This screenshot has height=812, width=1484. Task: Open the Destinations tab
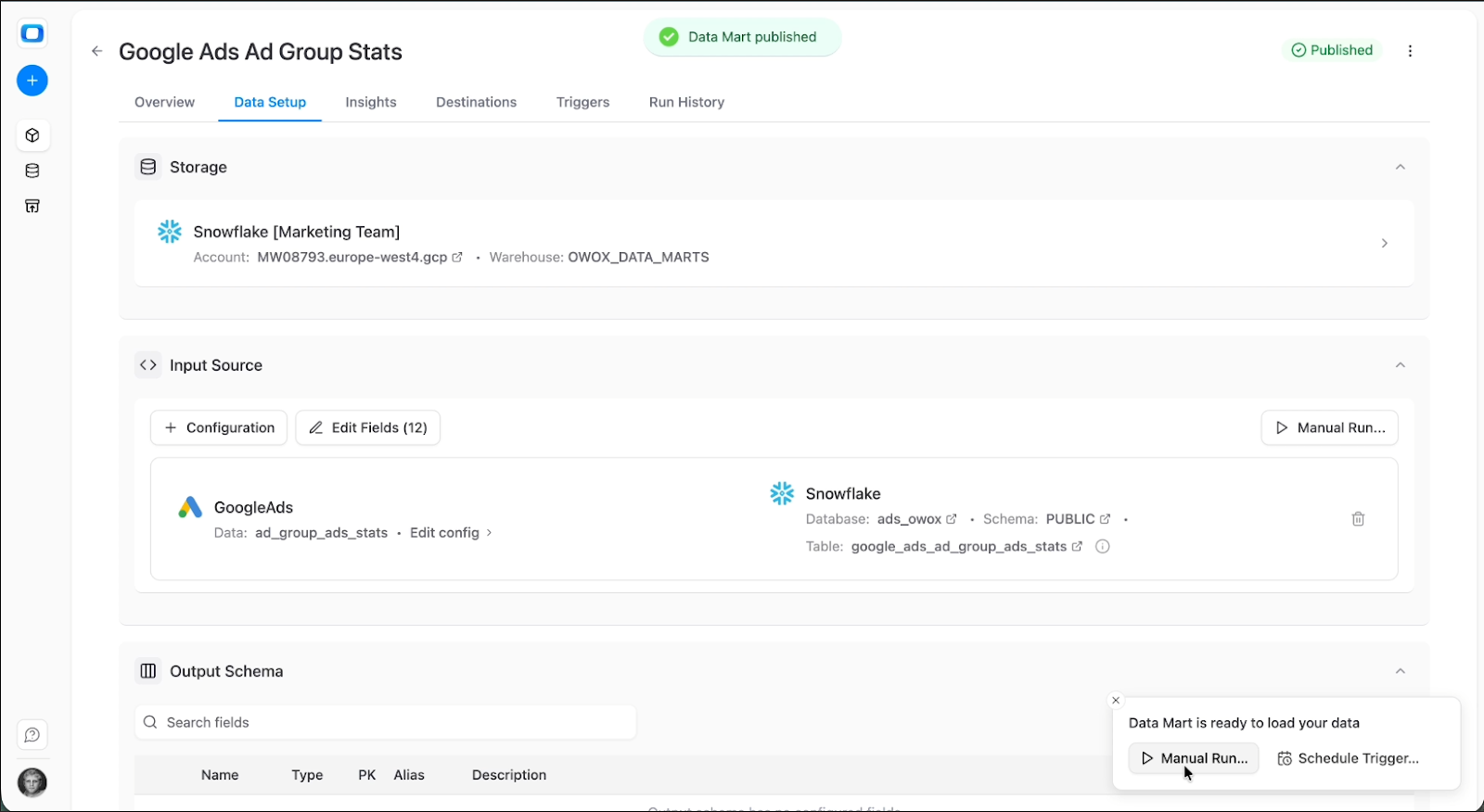[477, 102]
